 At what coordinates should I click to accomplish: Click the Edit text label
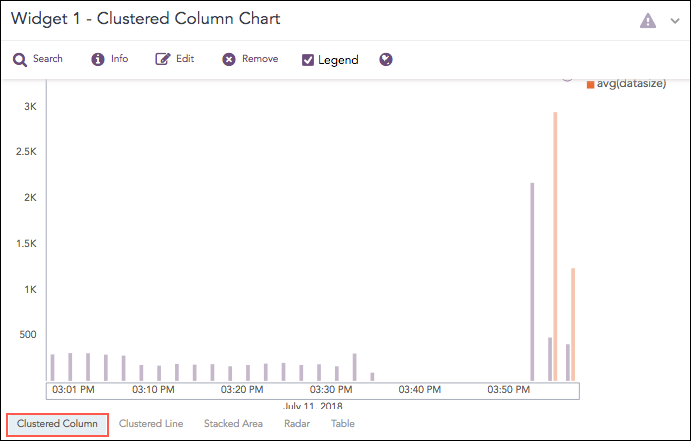coord(185,59)
